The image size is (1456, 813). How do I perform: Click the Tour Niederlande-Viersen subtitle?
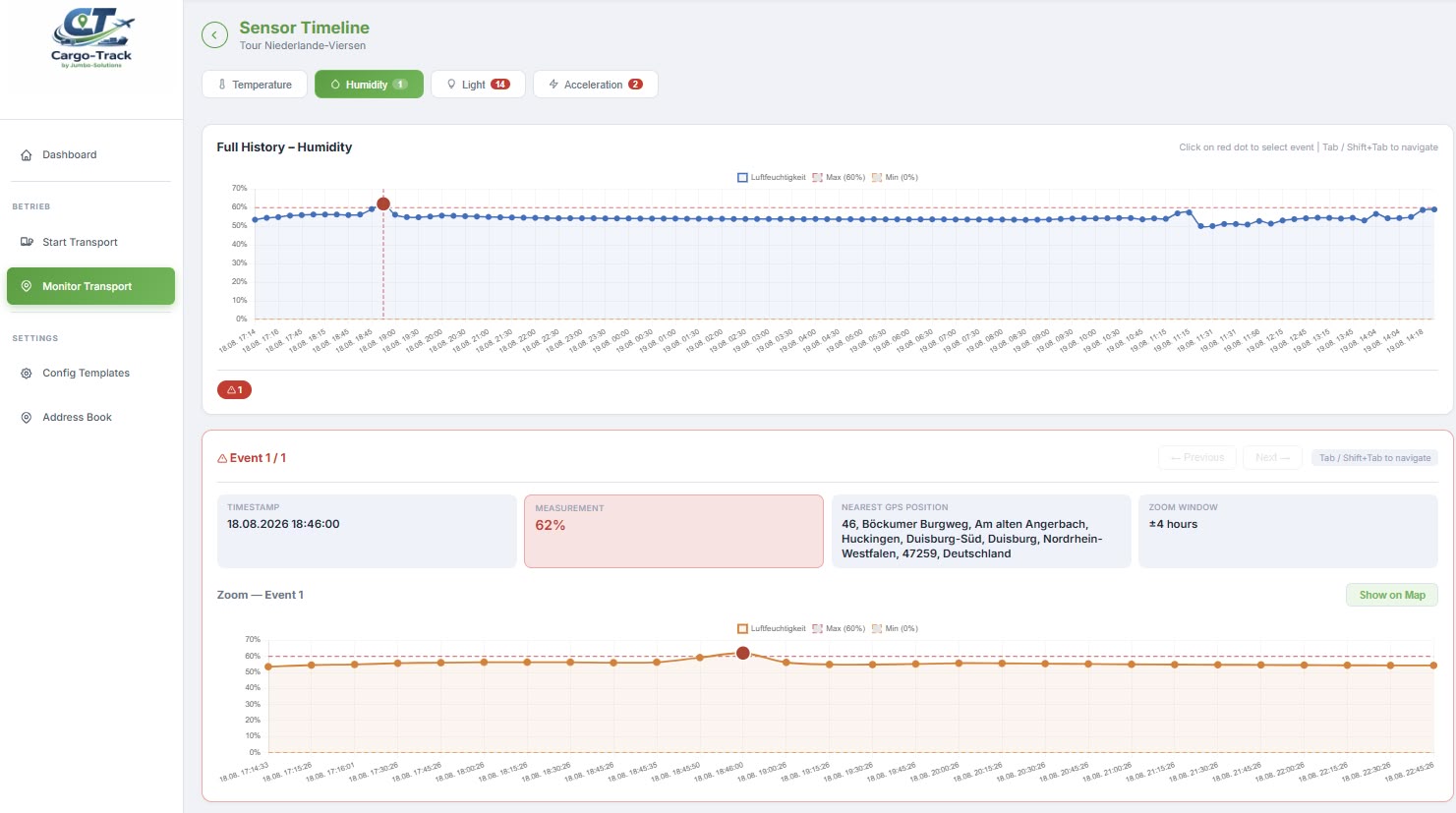(x=303, y=45)
